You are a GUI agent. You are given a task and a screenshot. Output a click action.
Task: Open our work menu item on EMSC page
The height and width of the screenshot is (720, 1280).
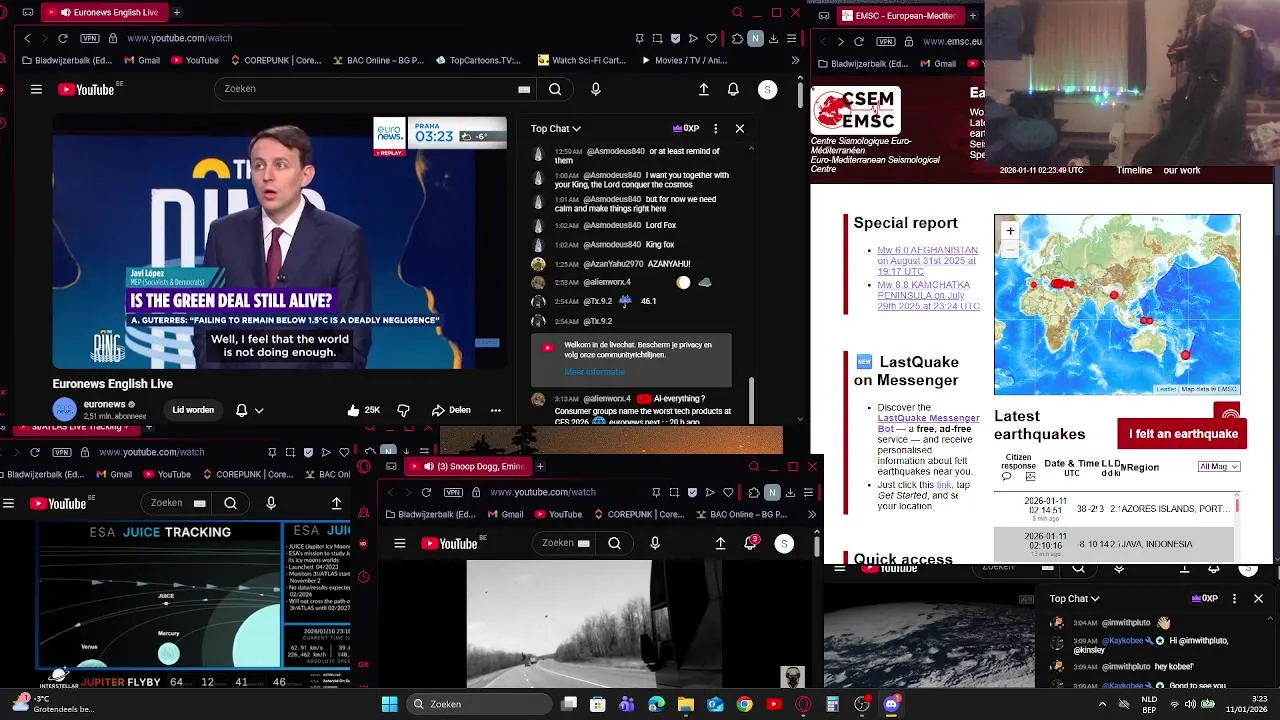(x=1182, y=170)
